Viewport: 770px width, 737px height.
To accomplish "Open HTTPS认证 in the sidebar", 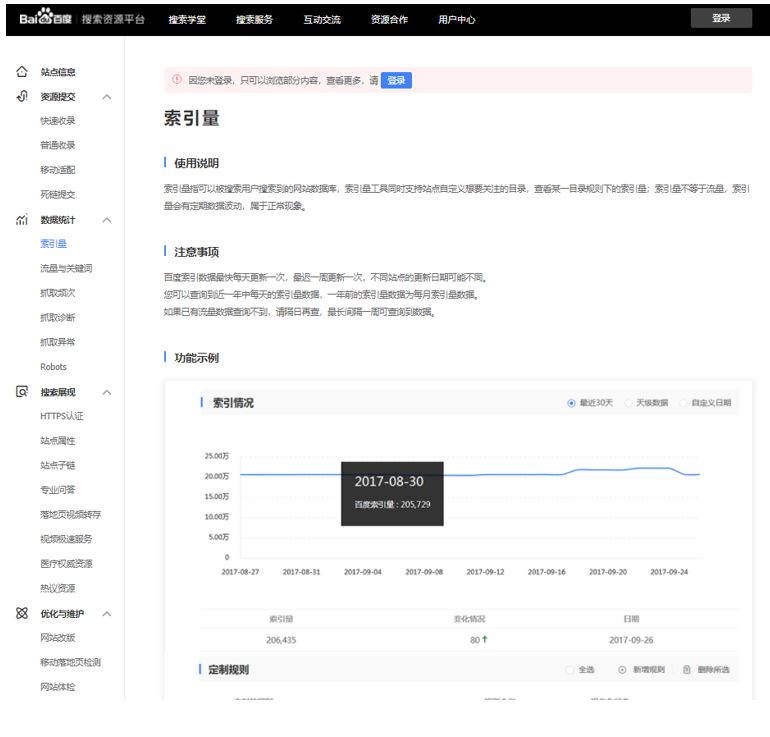I will coord(62,416).
